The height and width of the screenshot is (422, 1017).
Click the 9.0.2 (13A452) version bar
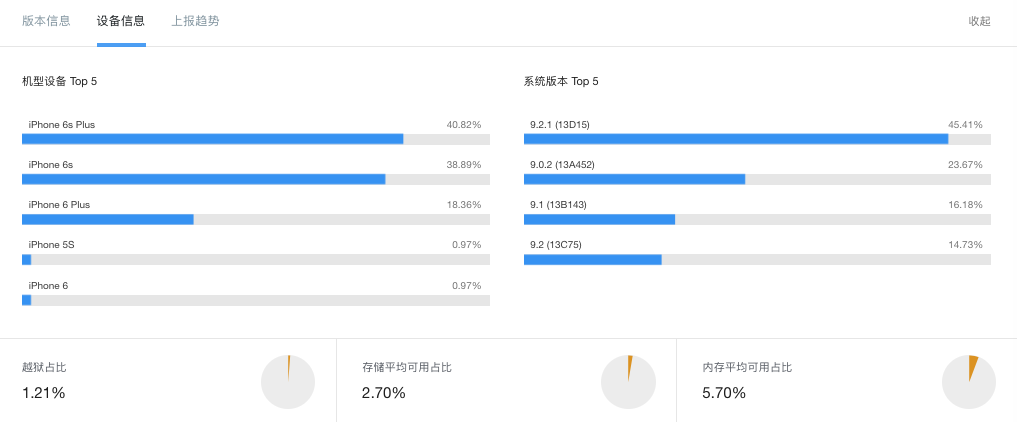[x=757, y=179]
